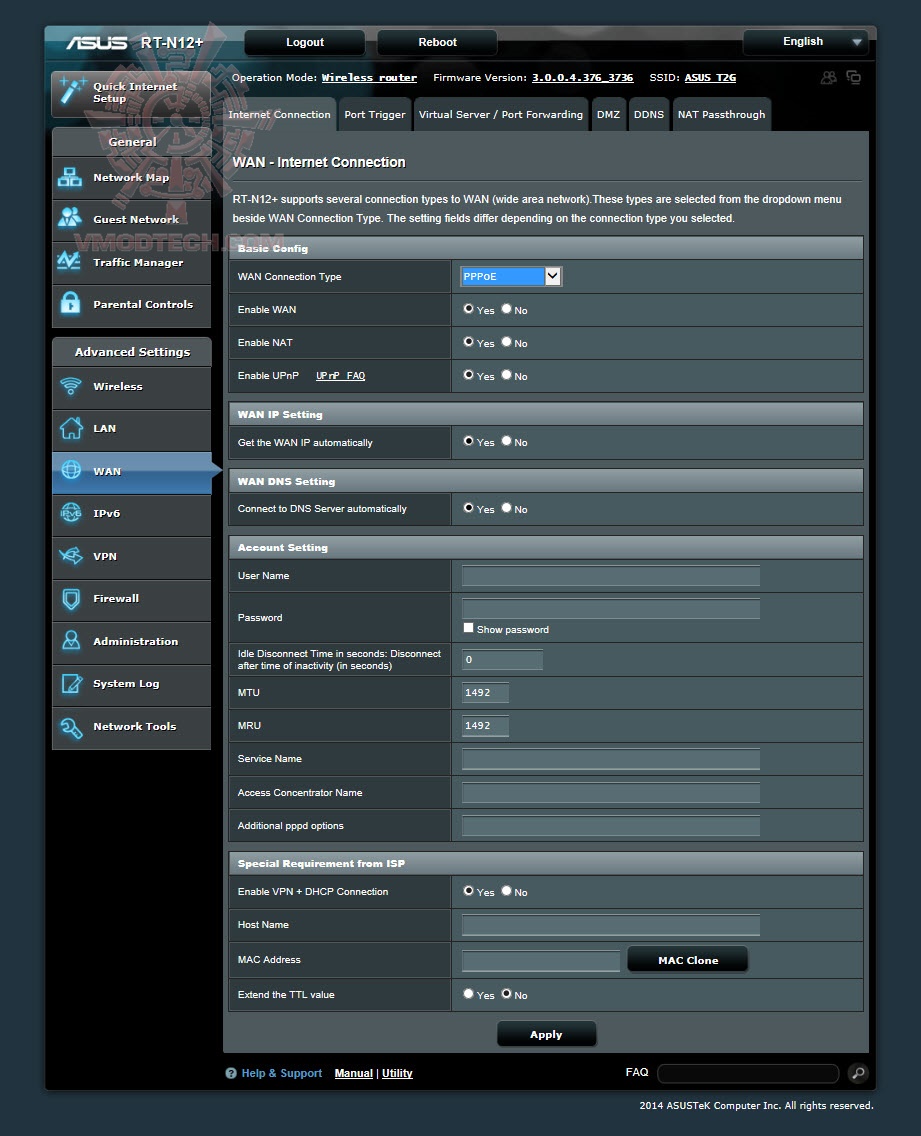Click the SSID ASUS_T2G link
Viewport: 921px width, 1136px height.
point(710,78)
